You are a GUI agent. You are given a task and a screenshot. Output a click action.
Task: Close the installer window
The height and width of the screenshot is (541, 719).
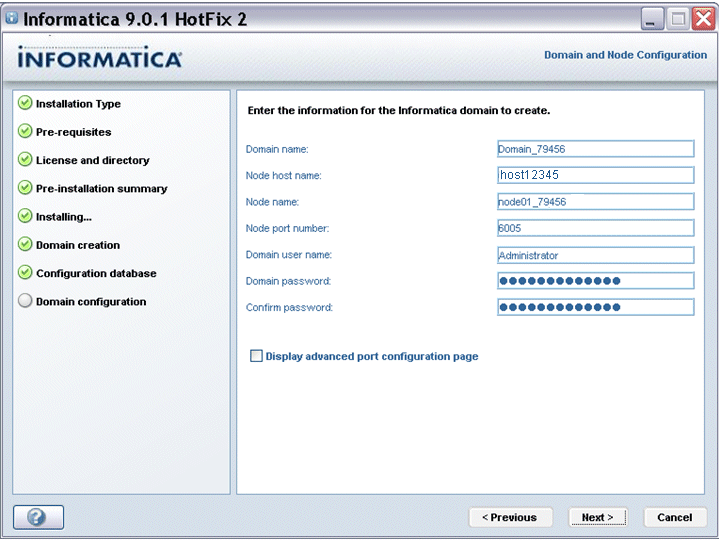[x=704, y=19]
